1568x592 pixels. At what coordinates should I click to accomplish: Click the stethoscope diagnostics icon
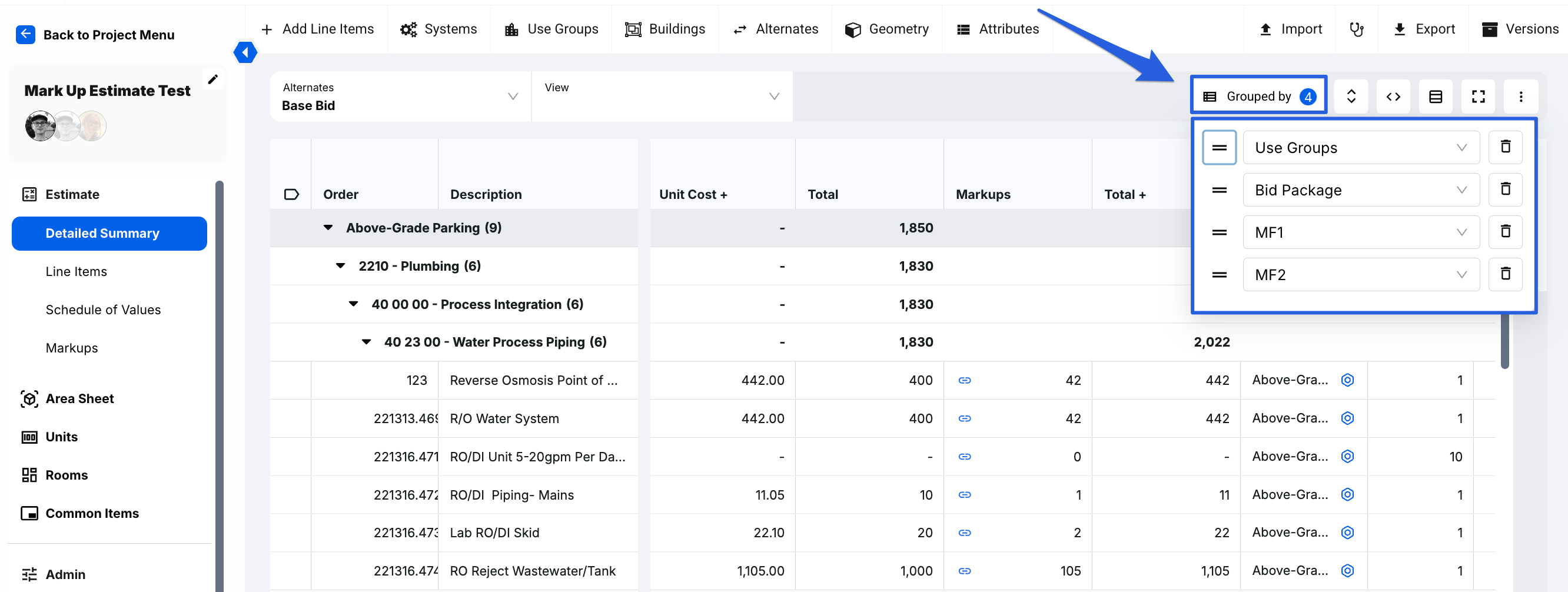(1357, 29)
